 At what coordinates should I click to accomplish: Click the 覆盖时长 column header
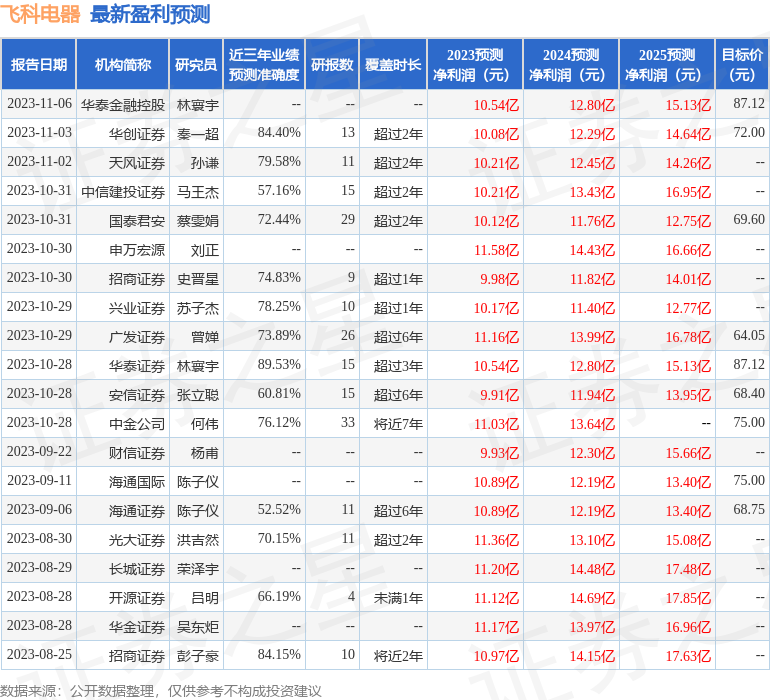pyautogui.click(x=393, y=64)
